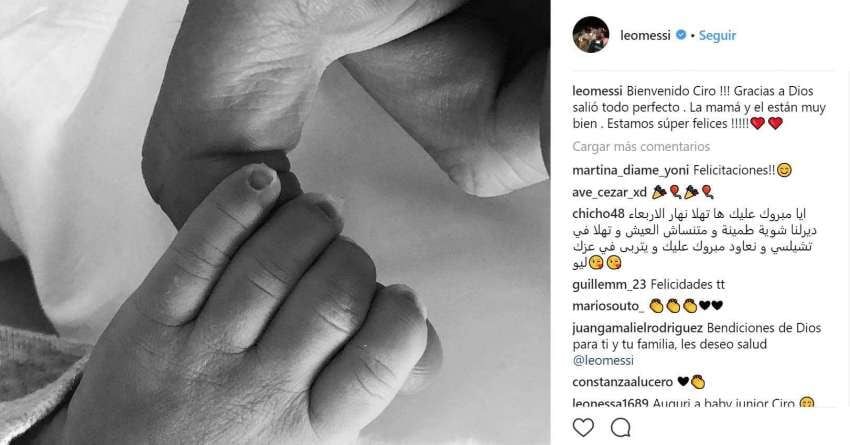Visit juangamalielrodriguez's profile
The image size is (850, 445).
click(638, 328)
